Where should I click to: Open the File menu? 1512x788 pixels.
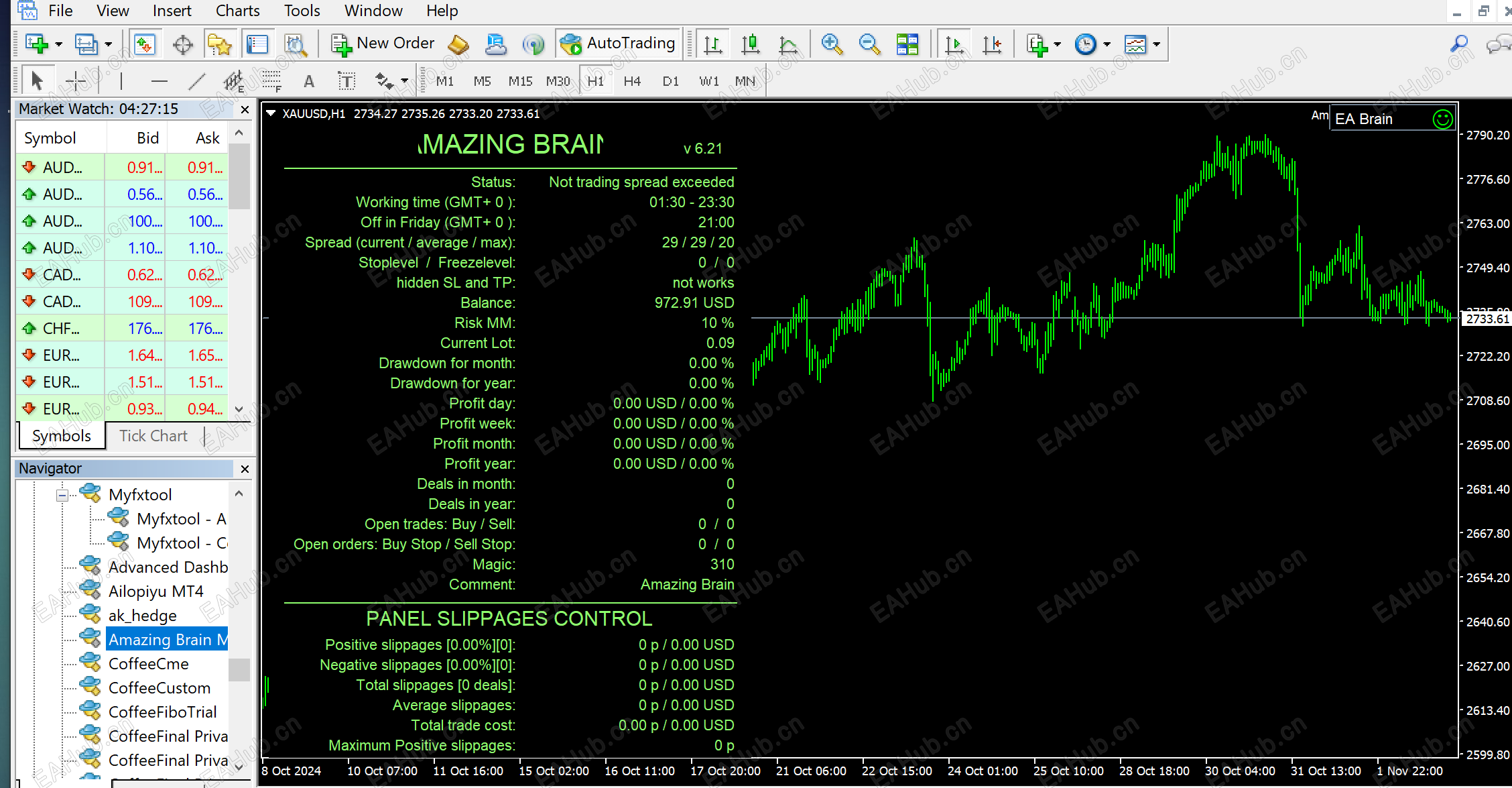point(60,11)
